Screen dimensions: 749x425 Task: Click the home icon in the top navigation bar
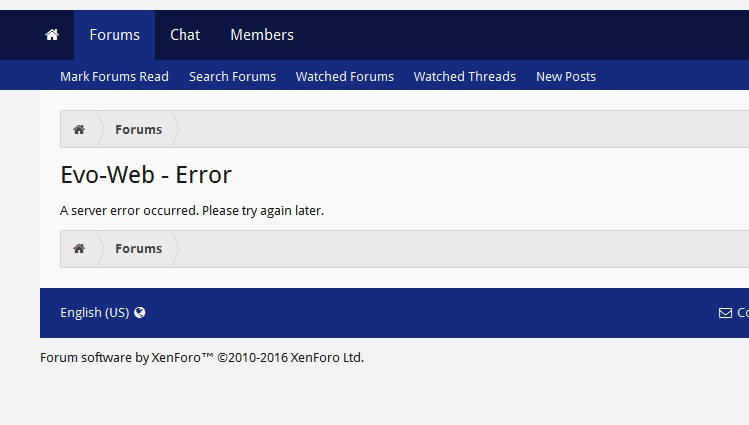[52, 35]
